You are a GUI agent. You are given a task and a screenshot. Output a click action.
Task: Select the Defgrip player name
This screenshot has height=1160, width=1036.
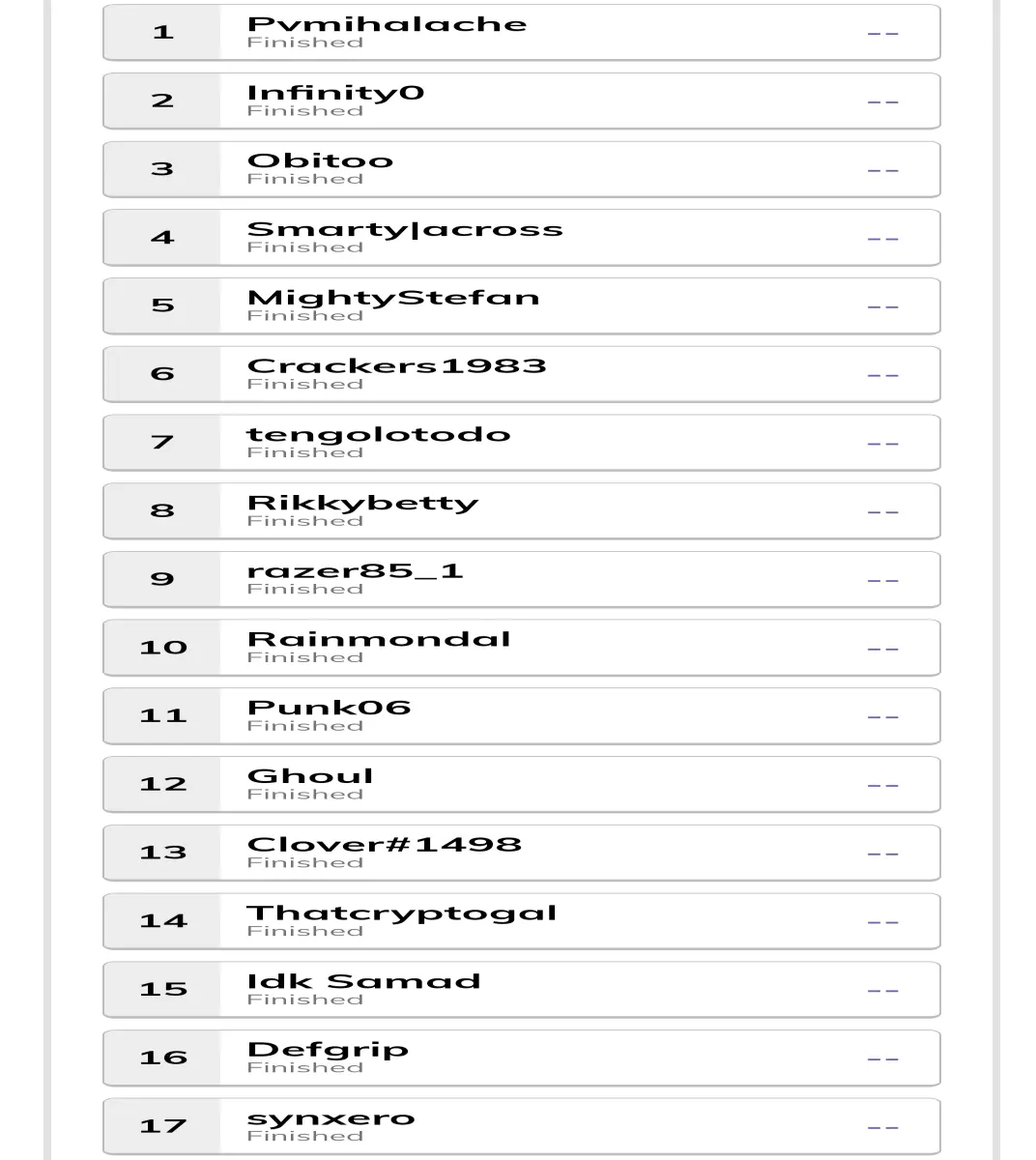[x=328, y=1051]
